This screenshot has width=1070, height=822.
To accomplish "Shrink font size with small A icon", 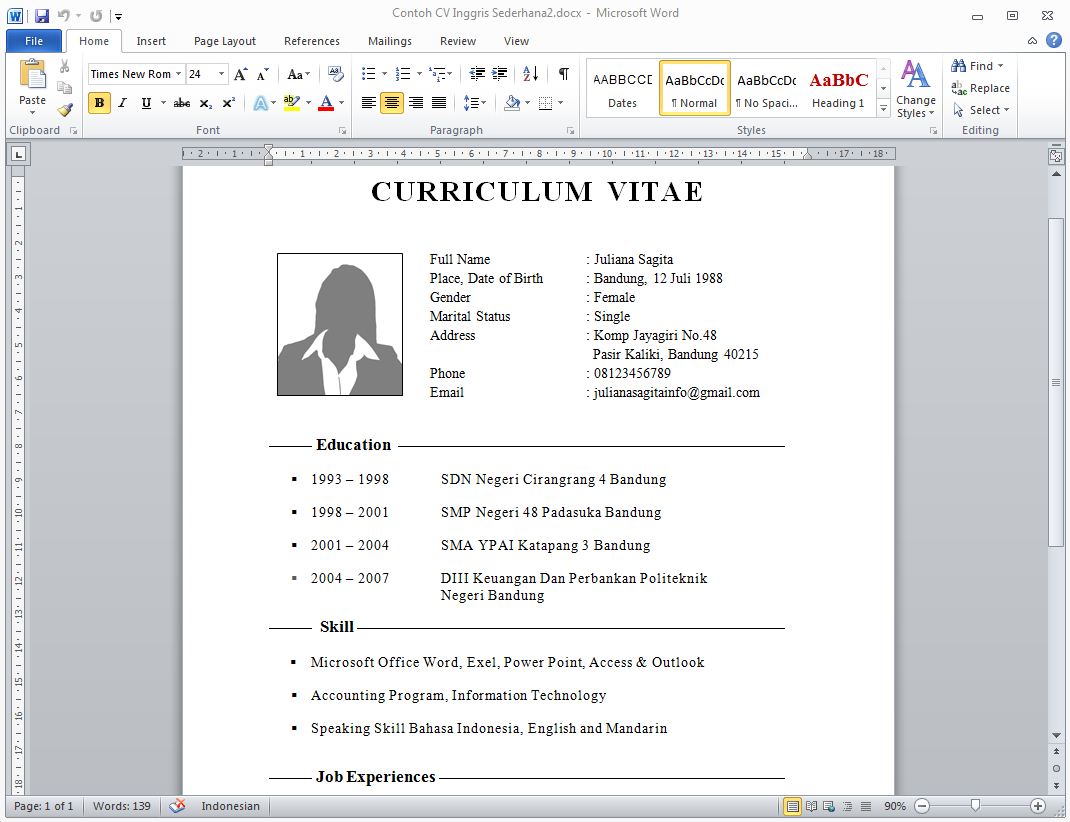I will [x=263, y=74].
